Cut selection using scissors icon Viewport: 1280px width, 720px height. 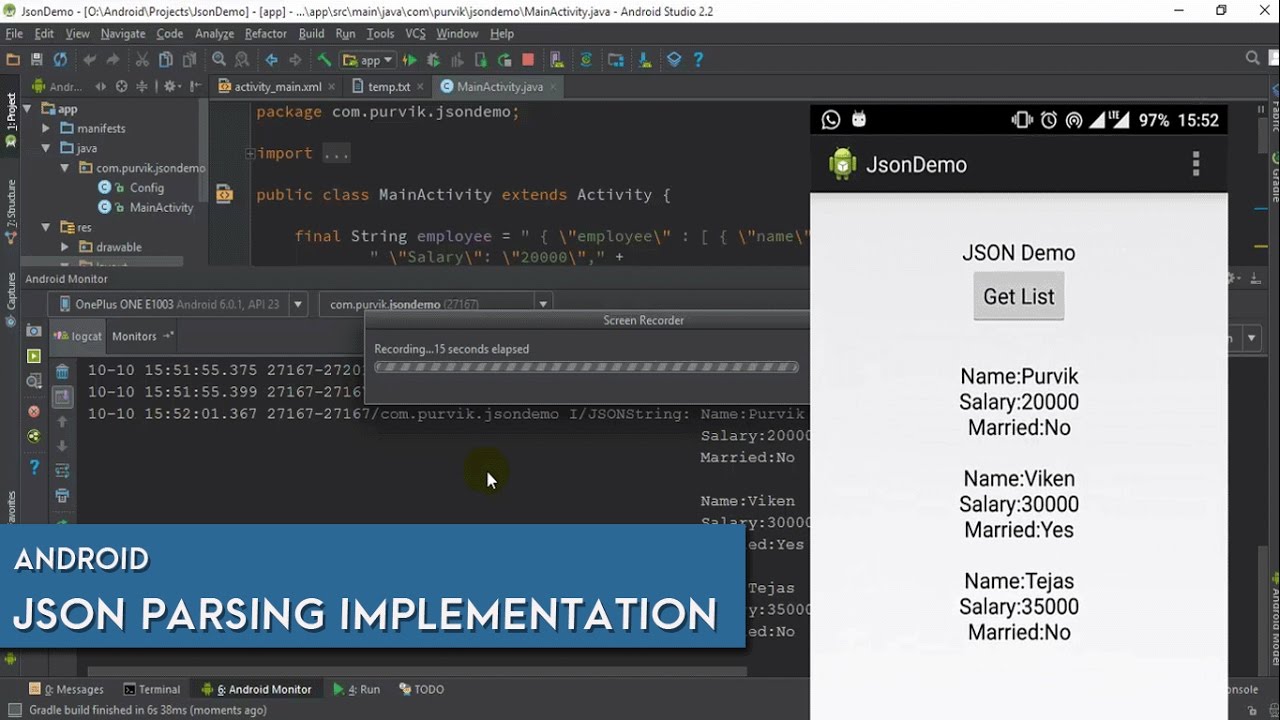coord(142,60)
